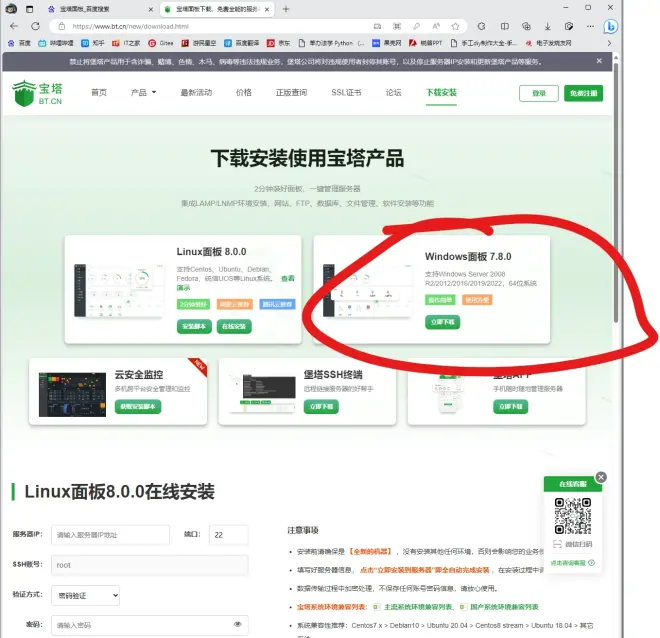
Task: Click the blue 腾讯云 tag in Linux card
Action: 277,304
